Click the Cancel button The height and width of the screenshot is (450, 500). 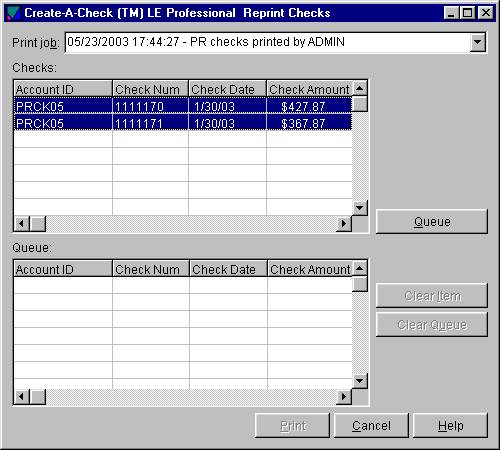(x=371, y=425)
